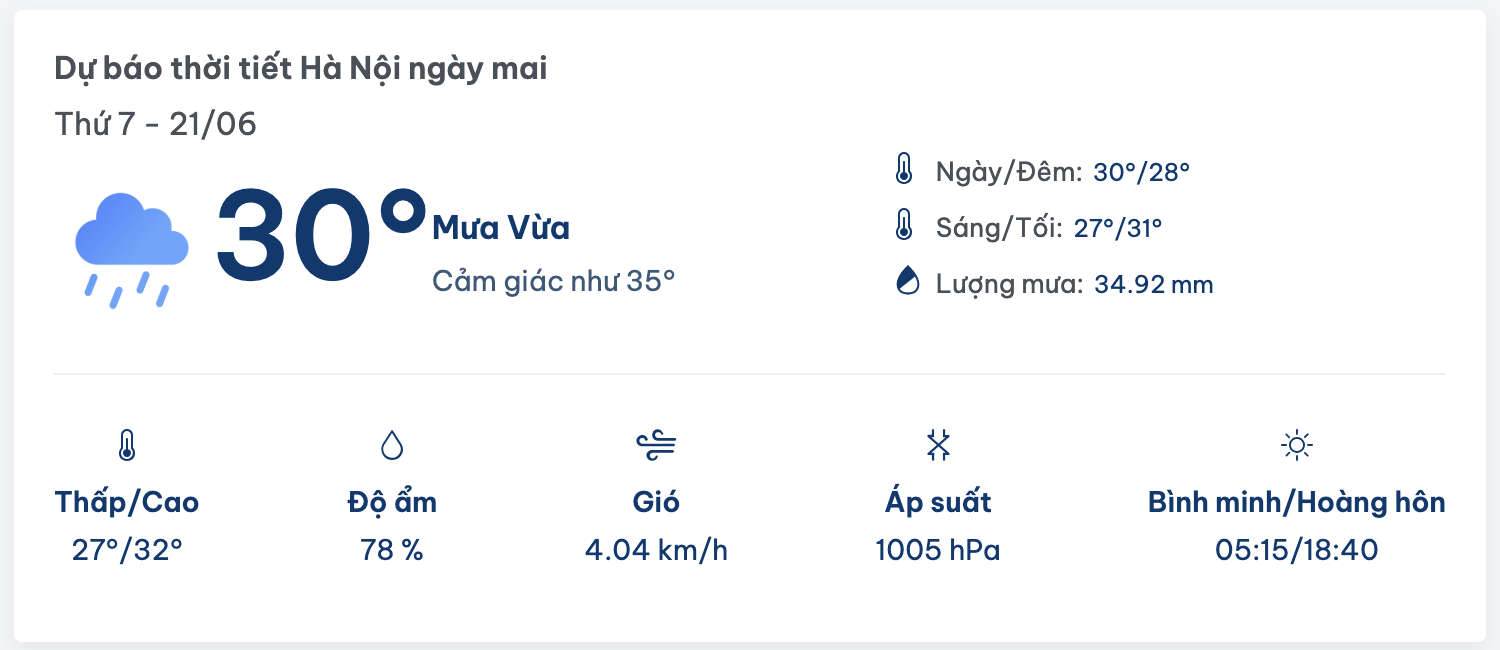Click the wind icon above Gió

[x=656, y=445]
